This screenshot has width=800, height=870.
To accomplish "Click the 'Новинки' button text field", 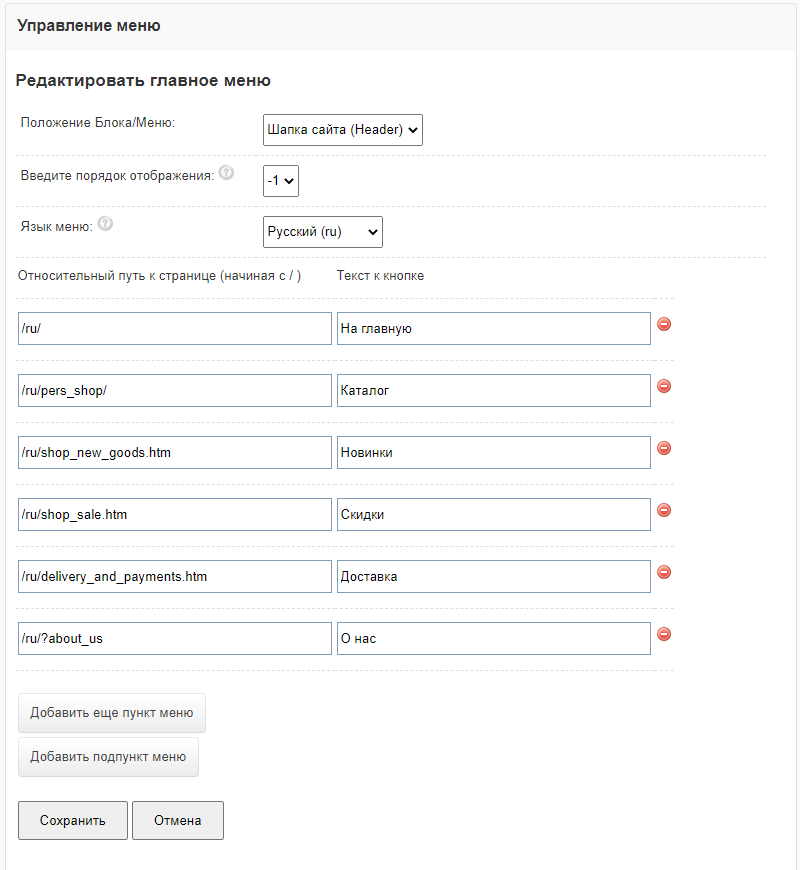I will point(493,452).
